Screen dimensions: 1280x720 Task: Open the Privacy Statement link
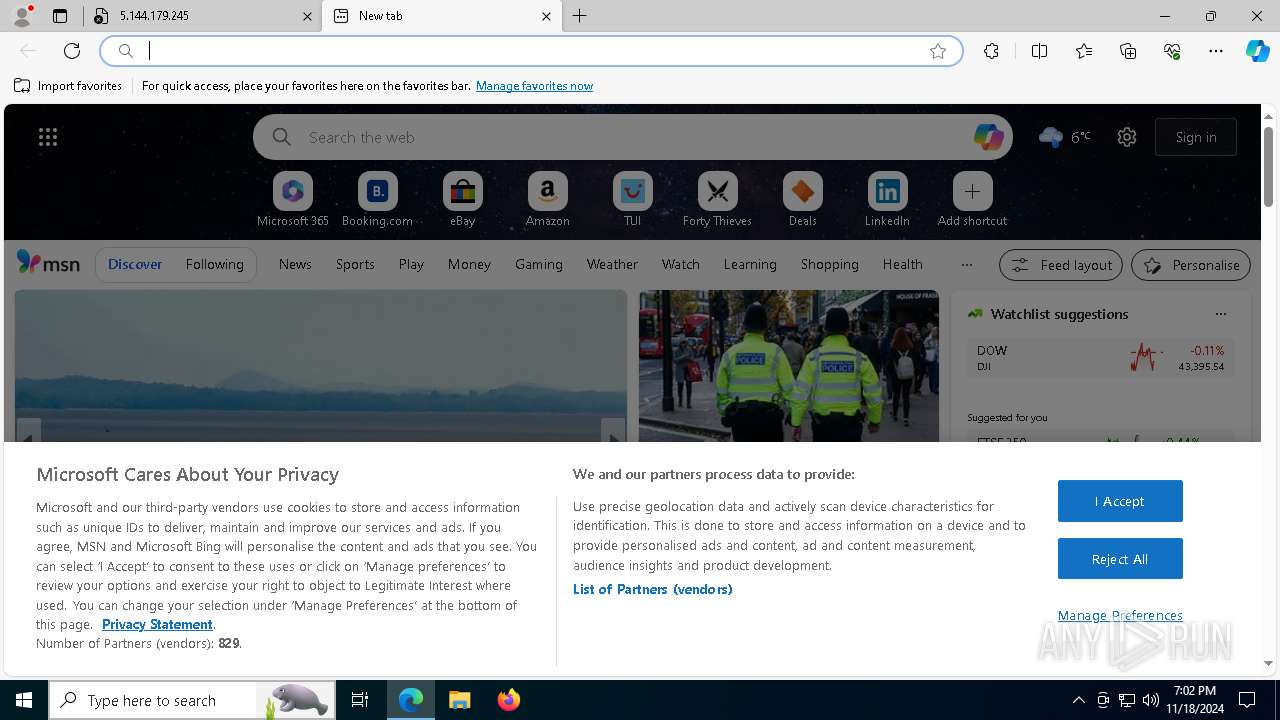pyautogui.click(x=157, y=624)
